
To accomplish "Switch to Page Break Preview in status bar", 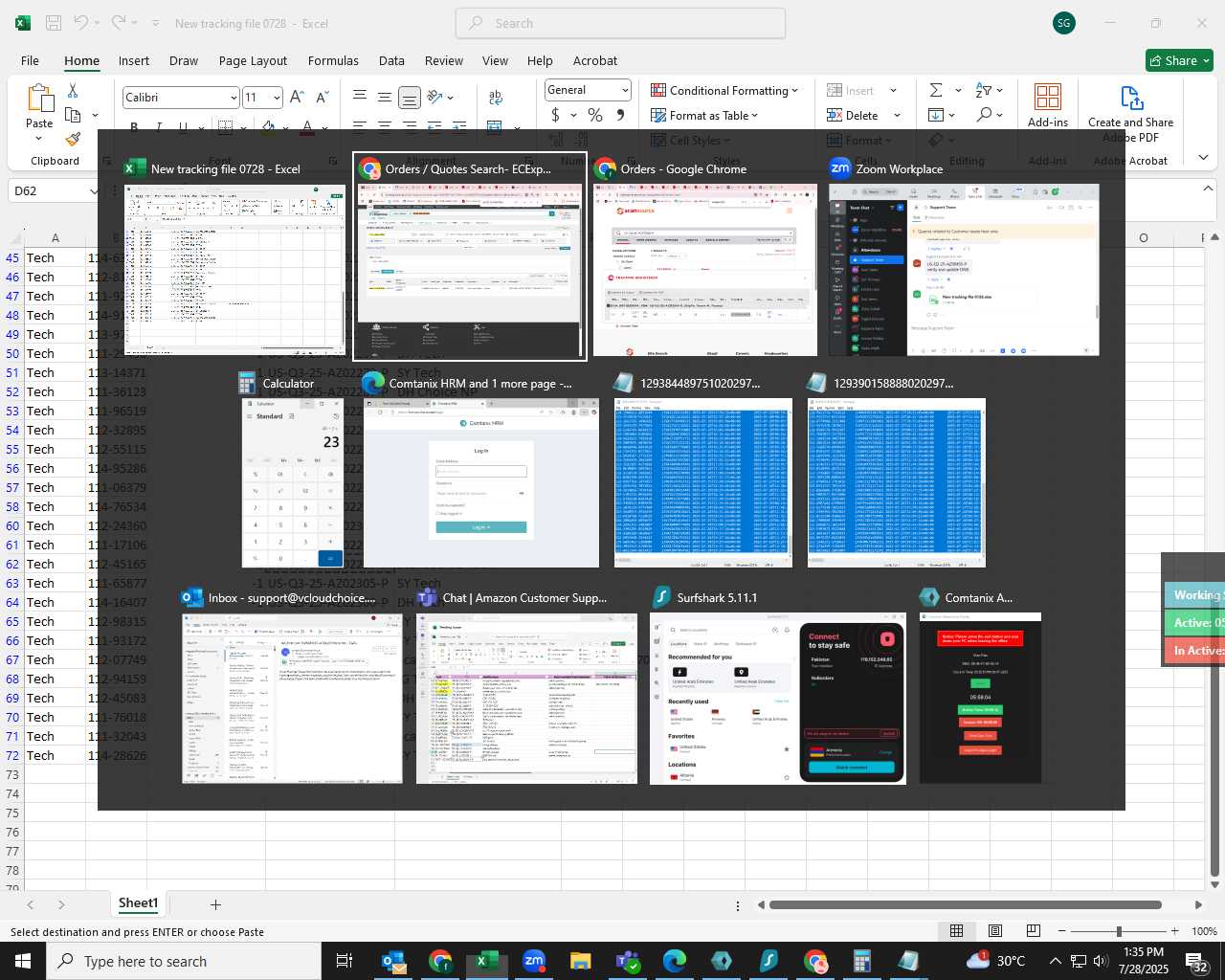I will (1033, 931).
